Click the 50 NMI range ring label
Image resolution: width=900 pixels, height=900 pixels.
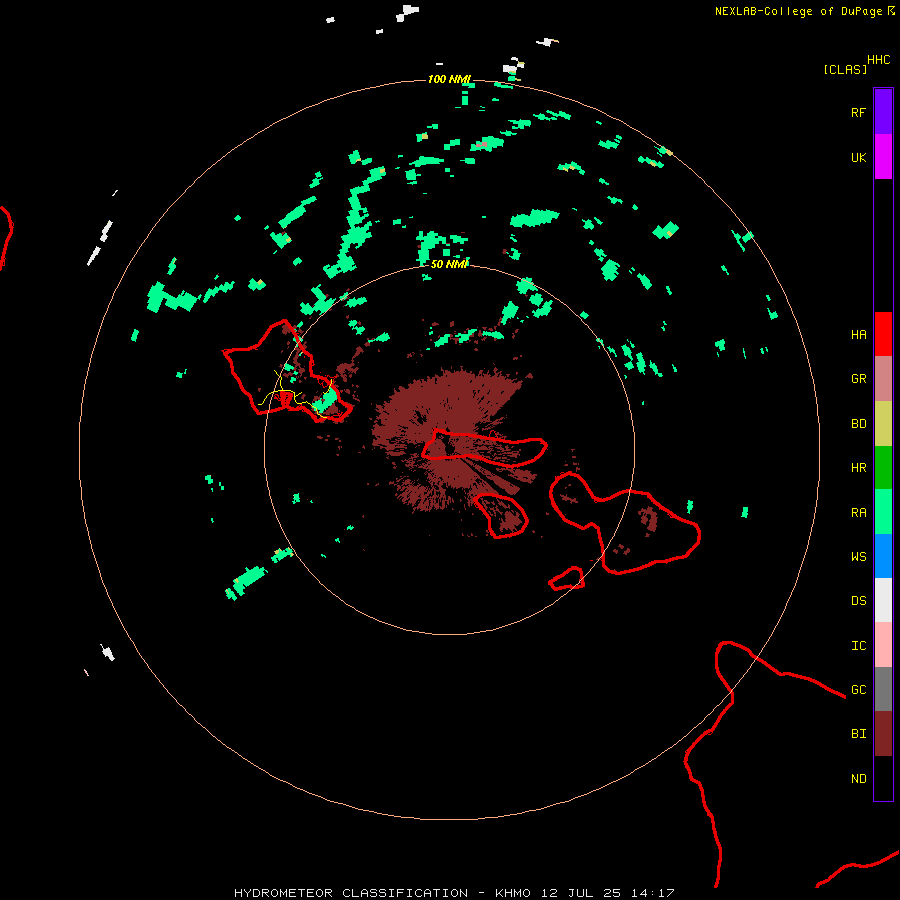click(x=449, y=264)
